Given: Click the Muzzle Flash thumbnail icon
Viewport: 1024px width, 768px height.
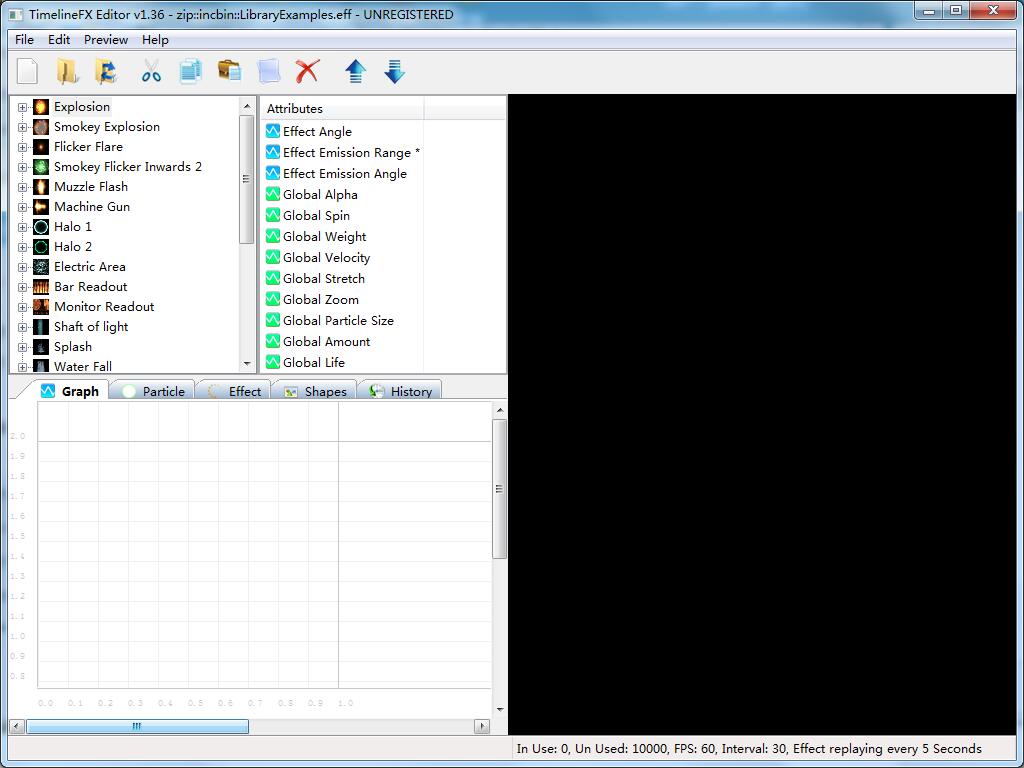Looking at the screenshot, I should tap(41, 187).
